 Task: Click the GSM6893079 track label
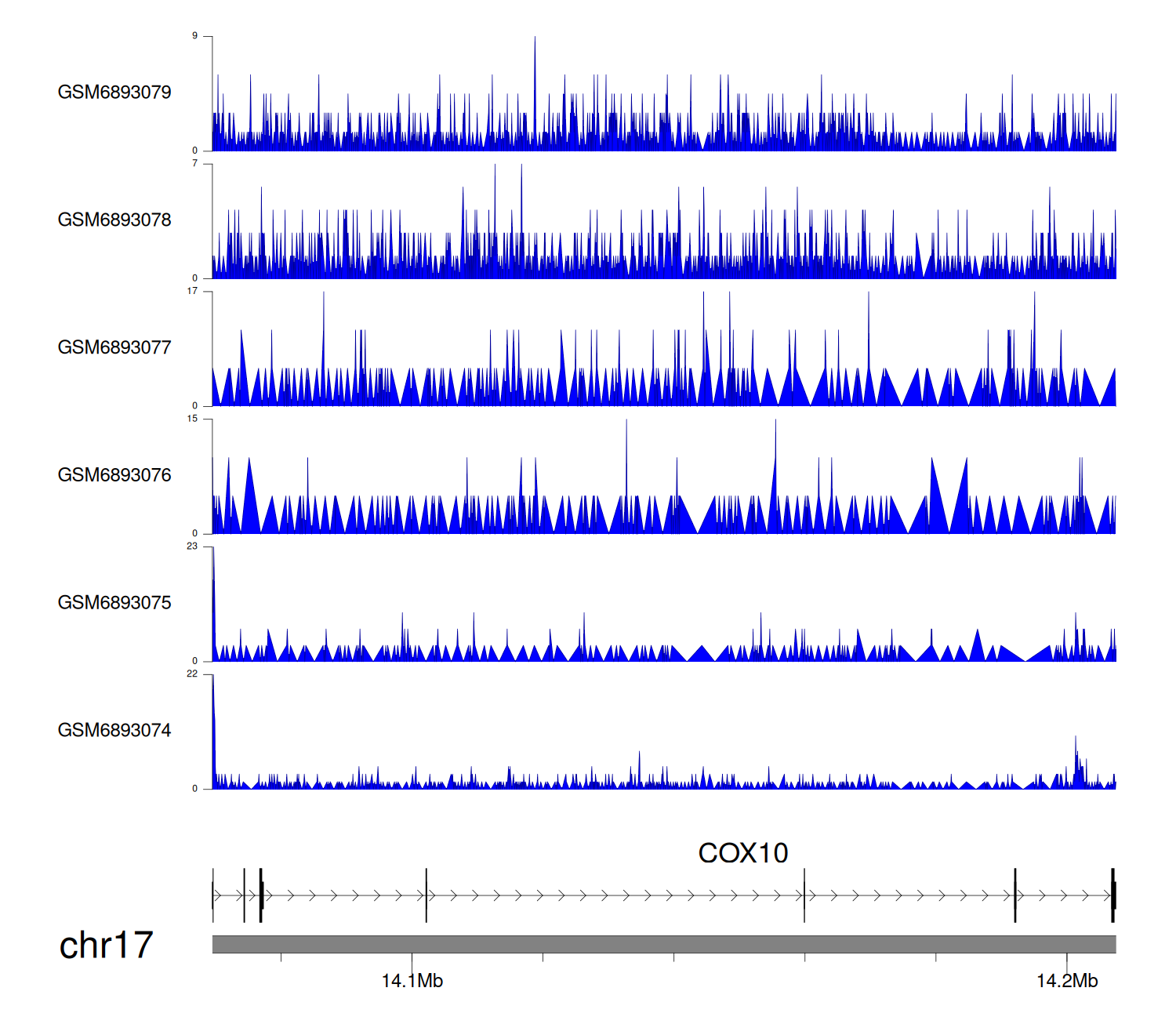(x=114, y=93)
